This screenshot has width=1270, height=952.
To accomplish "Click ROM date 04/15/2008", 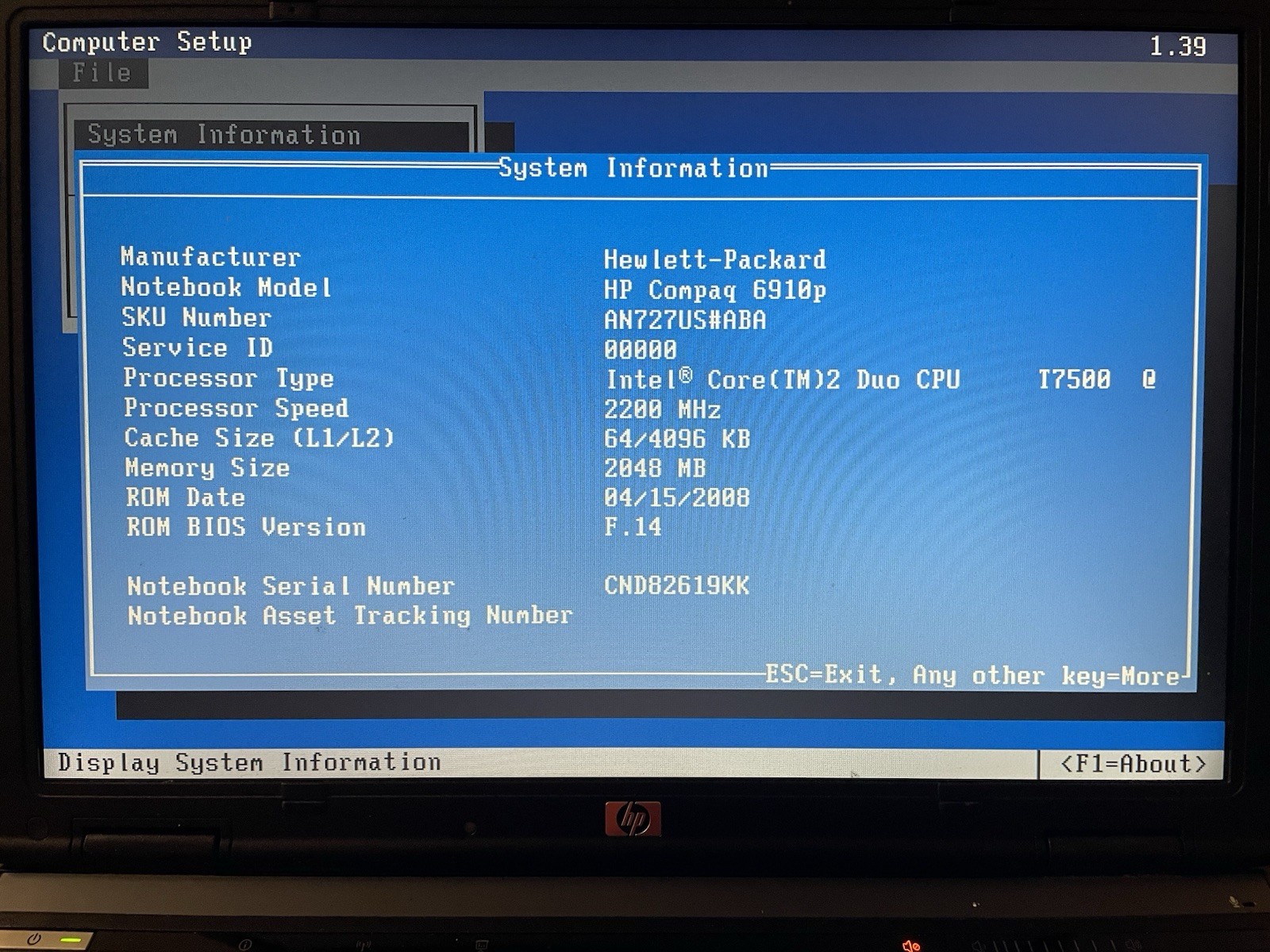I will click(x=677, y=497).
